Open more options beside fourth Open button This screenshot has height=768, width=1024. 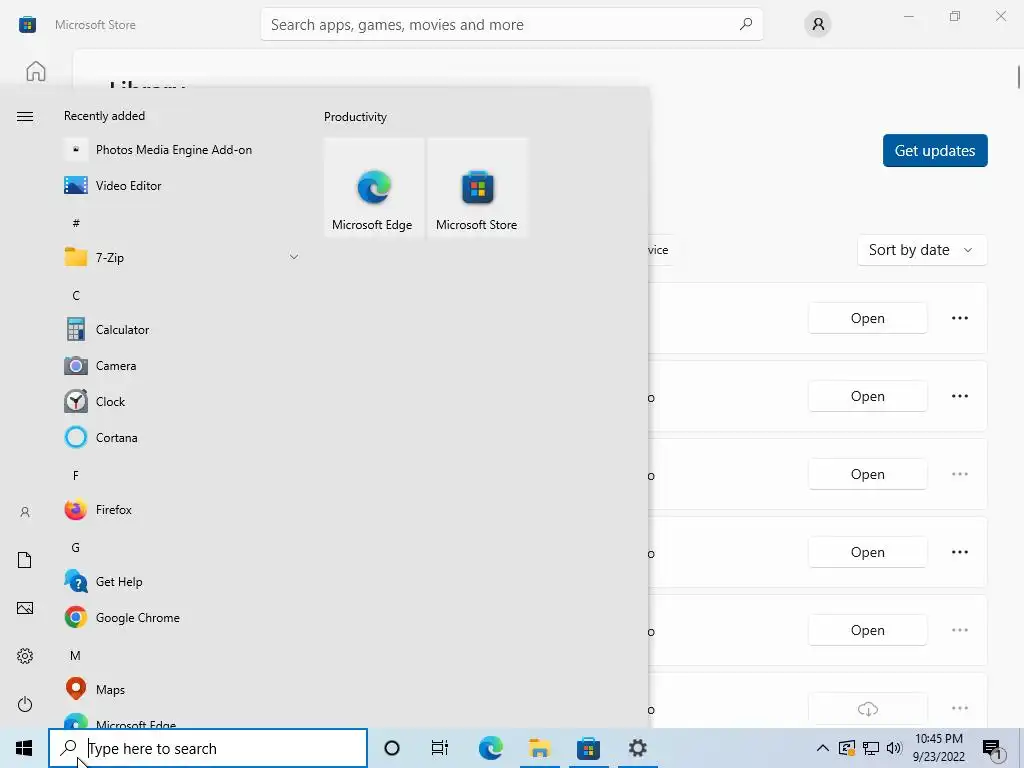(x=960, y=552)
